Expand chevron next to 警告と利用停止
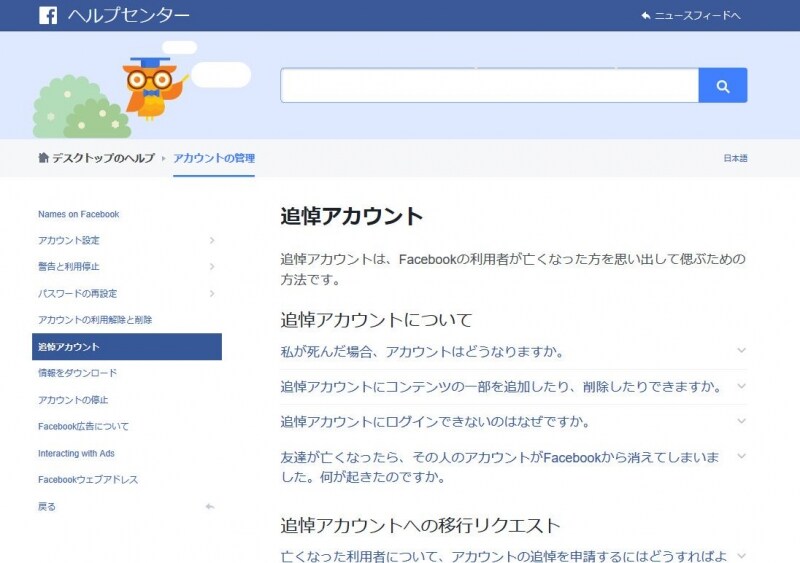800x563 pixels. point(212,266)
